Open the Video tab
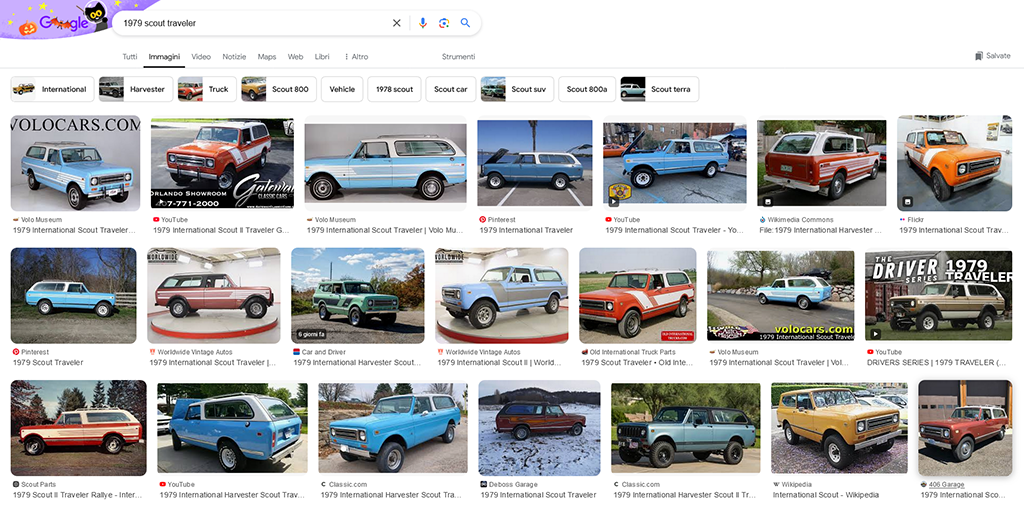The image size is (1024, 506). (201, 57)
